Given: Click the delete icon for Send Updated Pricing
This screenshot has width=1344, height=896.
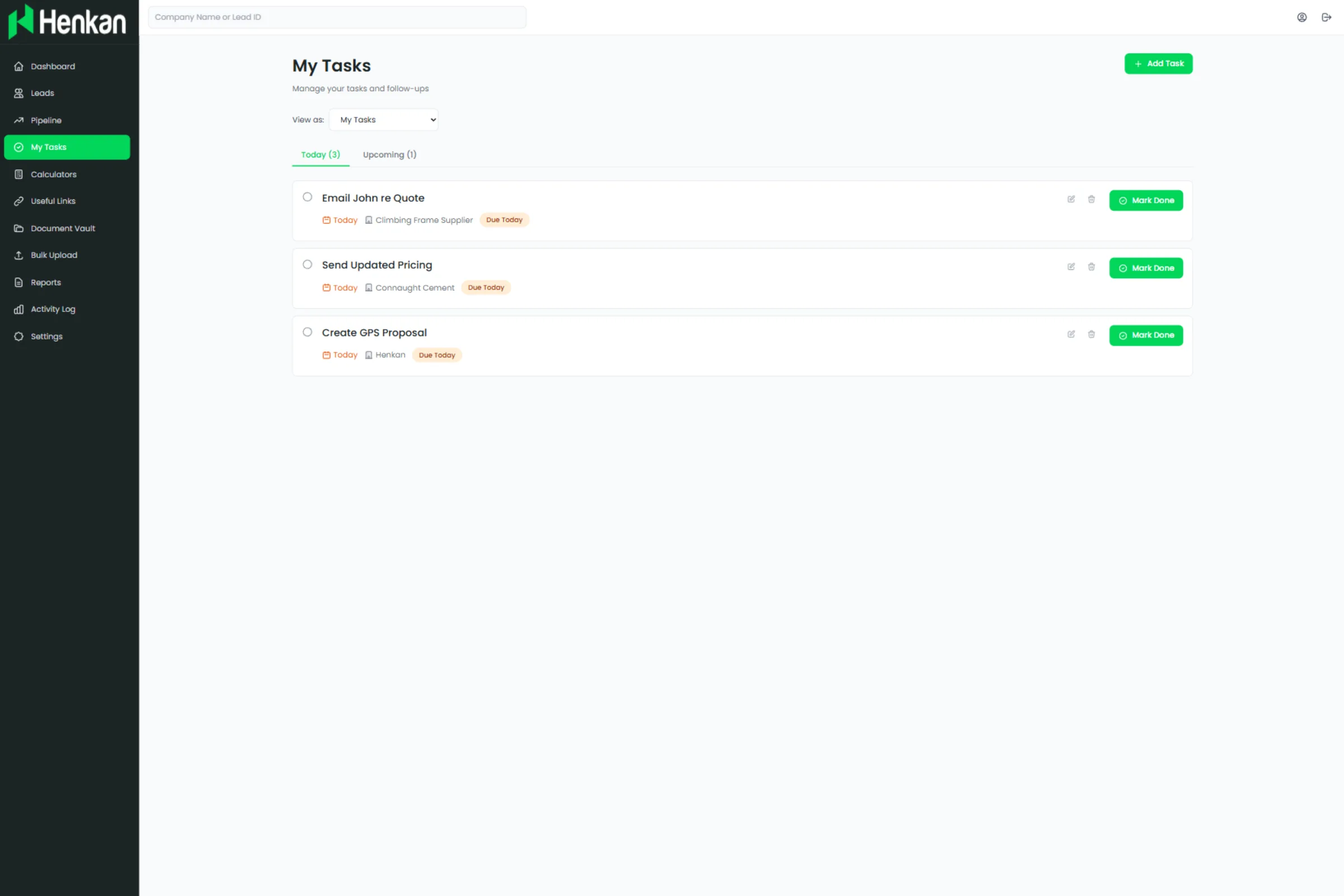Looking at the screenshot, I should (x=1091, y=267).
